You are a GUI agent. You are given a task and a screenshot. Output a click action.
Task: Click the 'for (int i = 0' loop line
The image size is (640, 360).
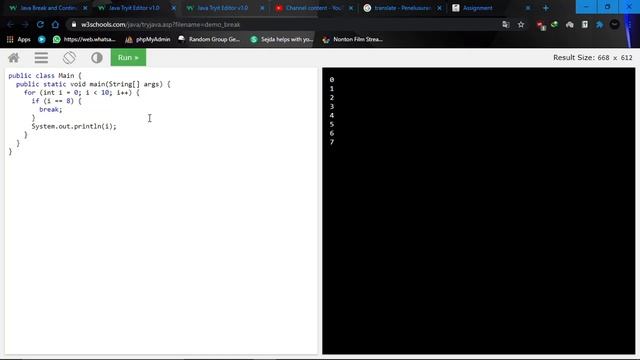pyautogui.click(x=81, y=93)
